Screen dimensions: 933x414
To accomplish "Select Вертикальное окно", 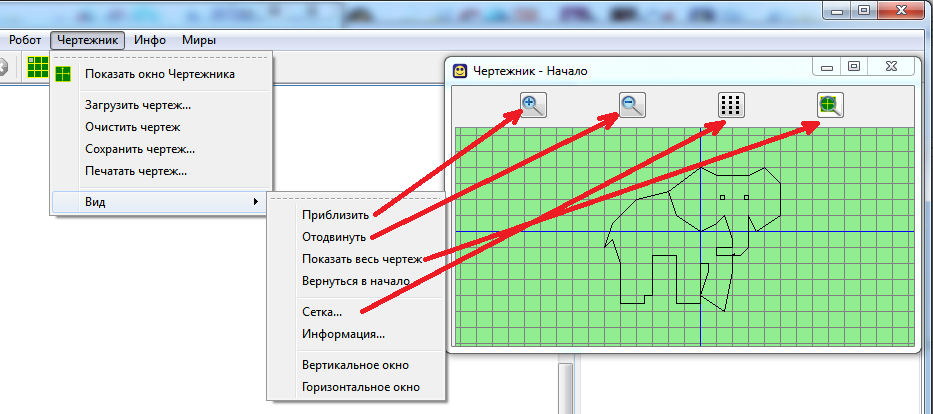I will pyautogui.click(x=355, y=365).
